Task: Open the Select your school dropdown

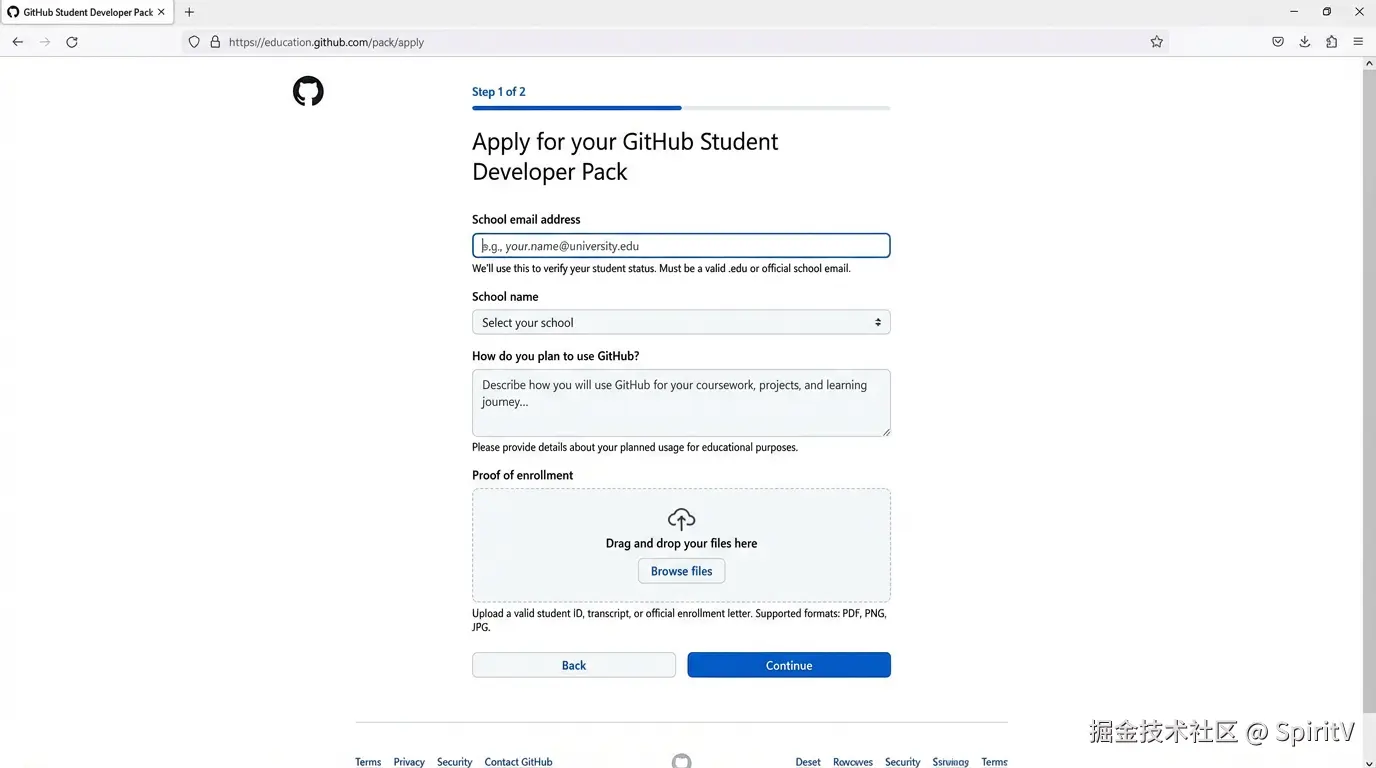Action: (681, 322)
